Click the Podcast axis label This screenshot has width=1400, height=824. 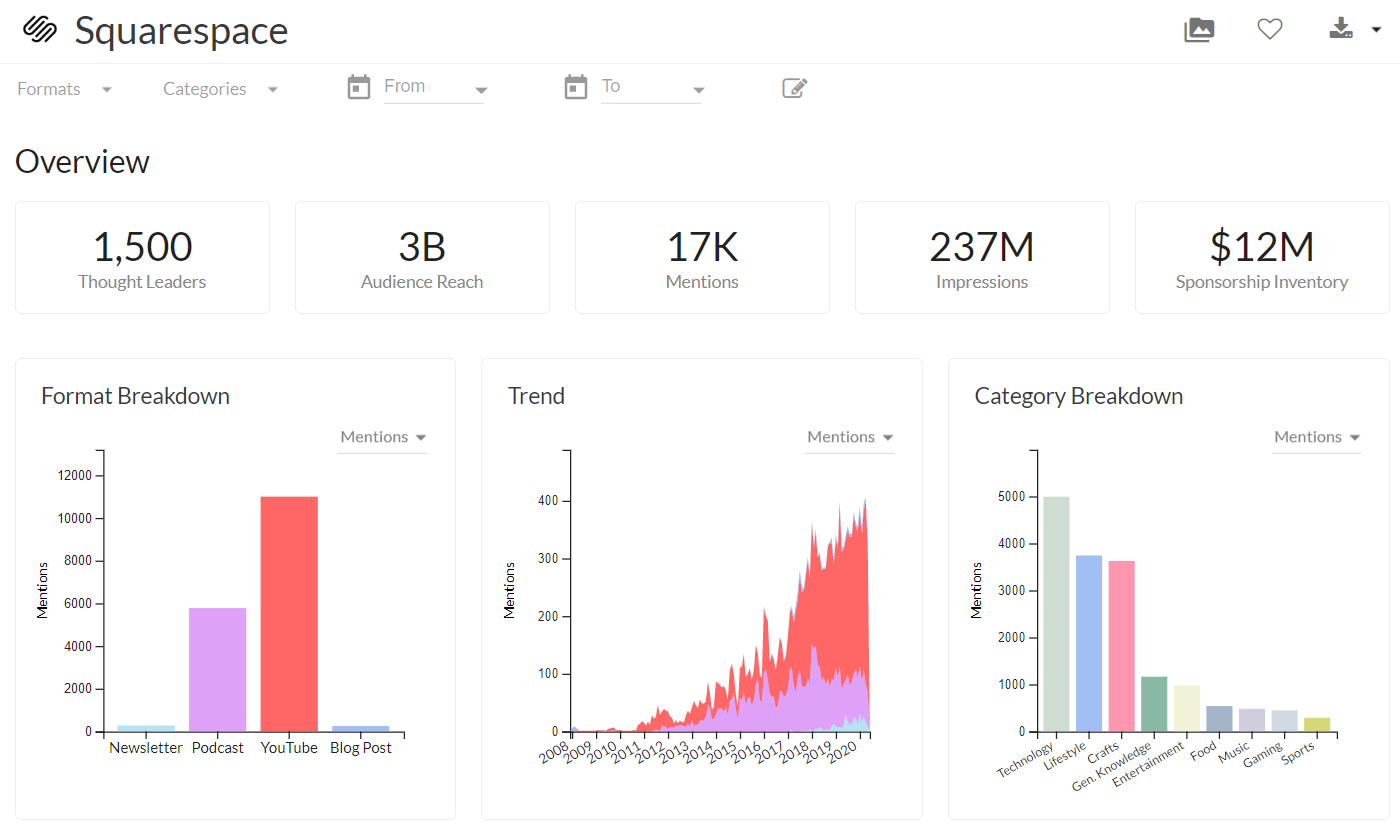coord(218,748)
